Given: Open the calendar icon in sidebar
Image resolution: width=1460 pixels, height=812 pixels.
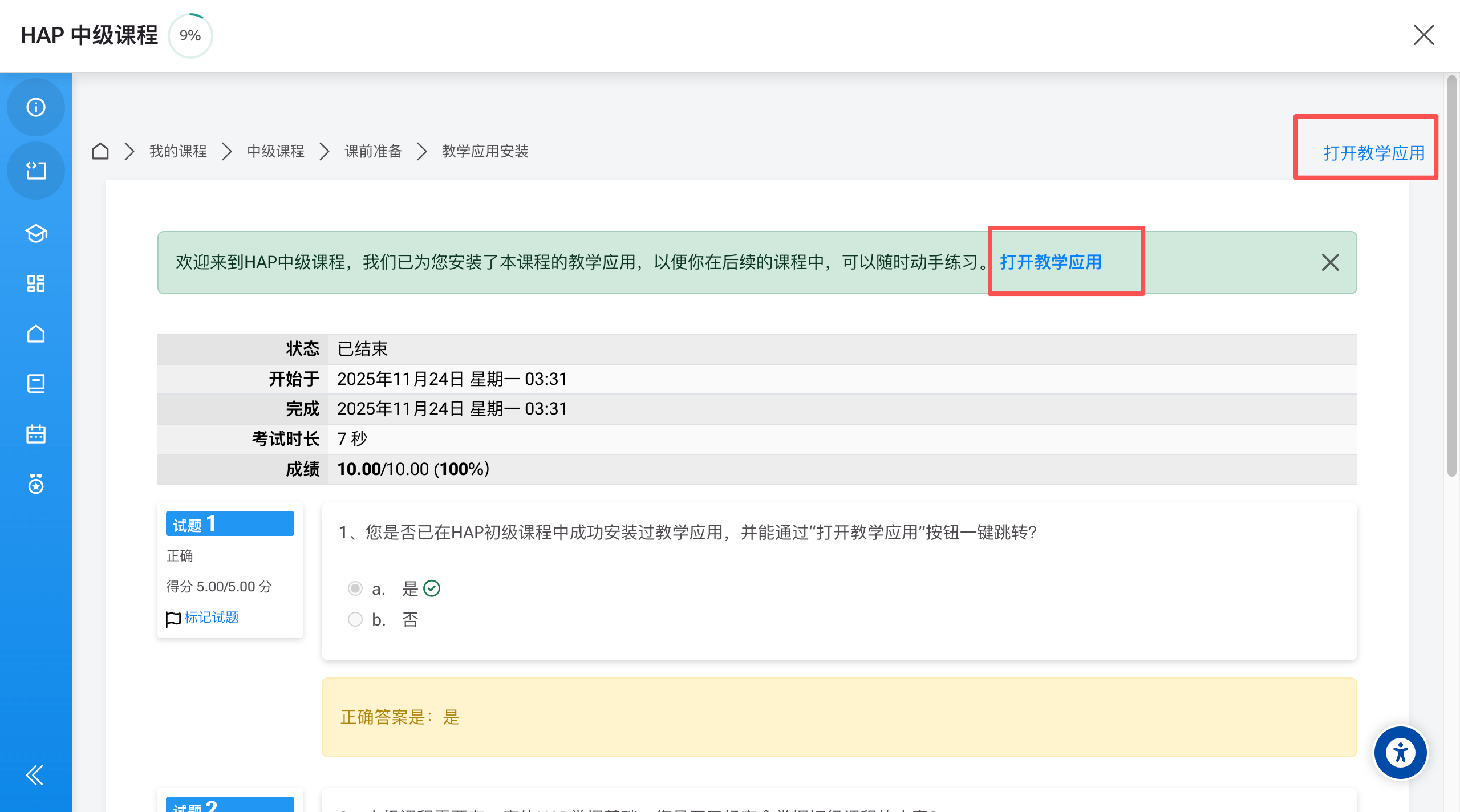Looking at the screenshot, I should [35, 434].
